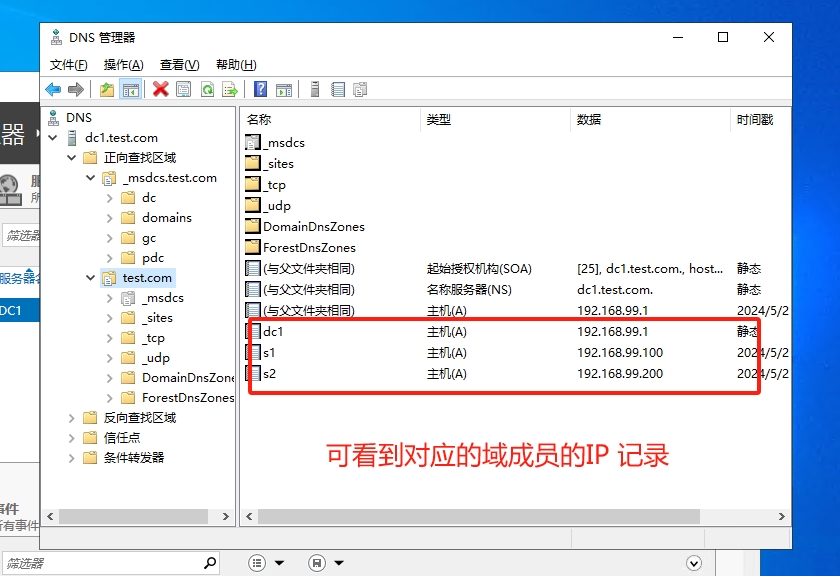Open the 查看(V) menu
The width and height of the screenshot is (840, 576).
click(x=179, y=65)
